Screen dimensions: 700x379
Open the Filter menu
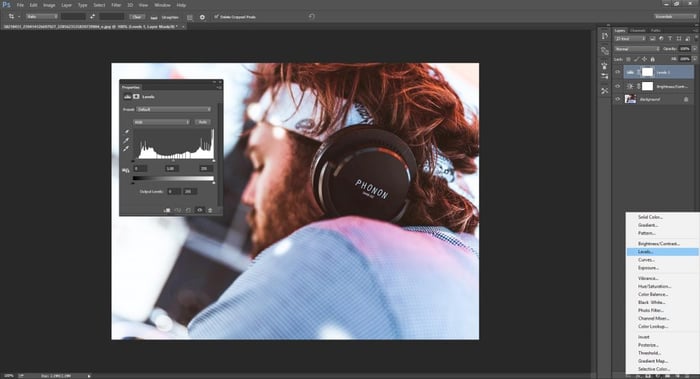pos(116,5)
